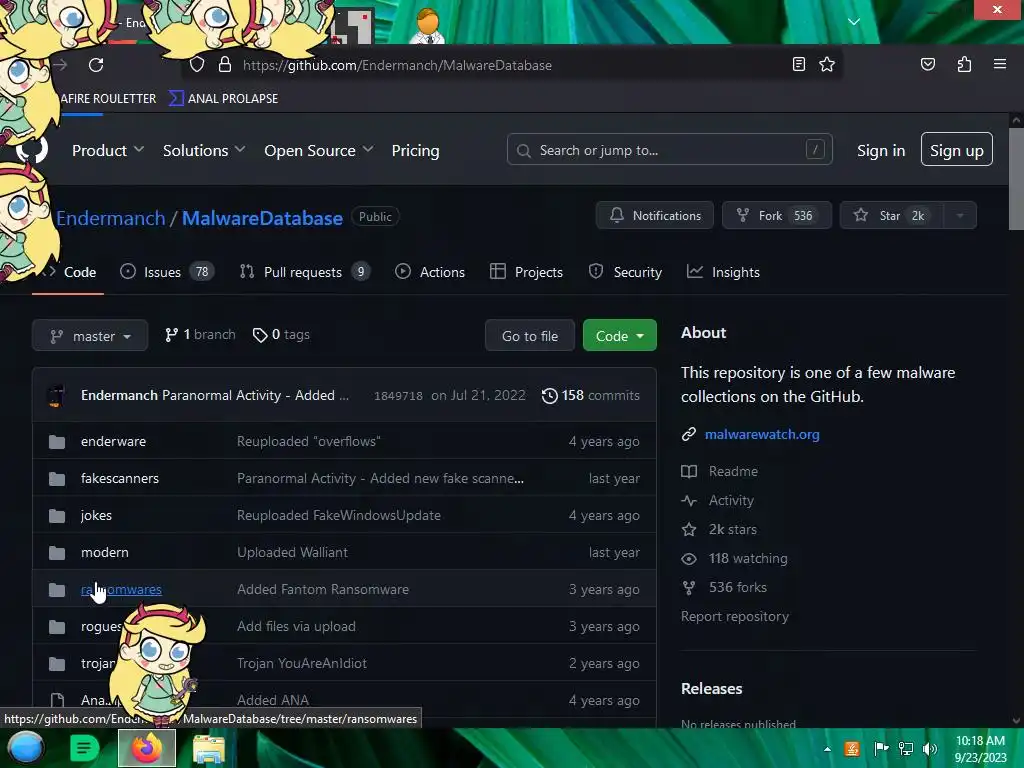Switch to the Issues tab
1024x768 pixels.
[x=167, y=272]
